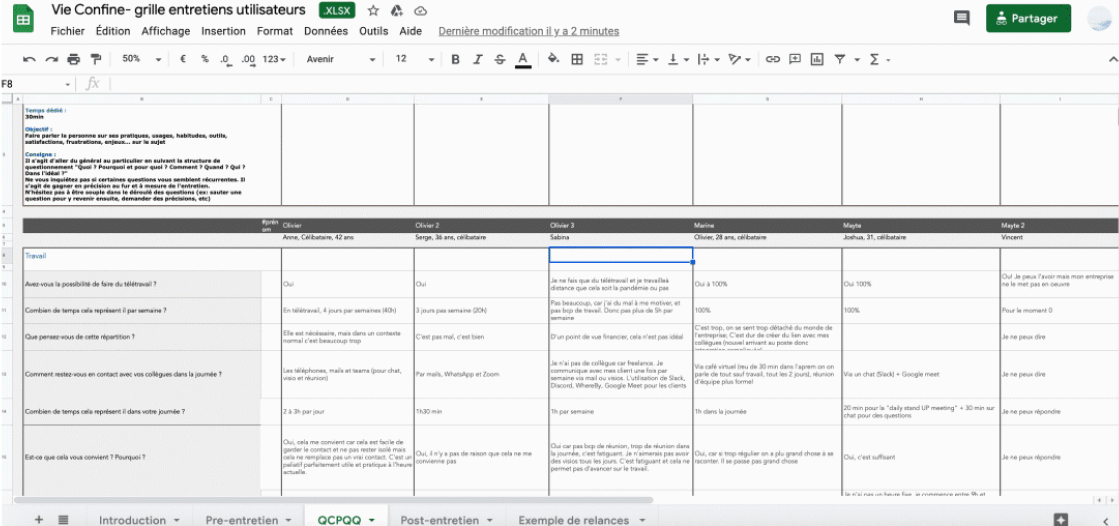Click the undo arrow icon
The image size is (1119, 526).
[x=28, y=59]
